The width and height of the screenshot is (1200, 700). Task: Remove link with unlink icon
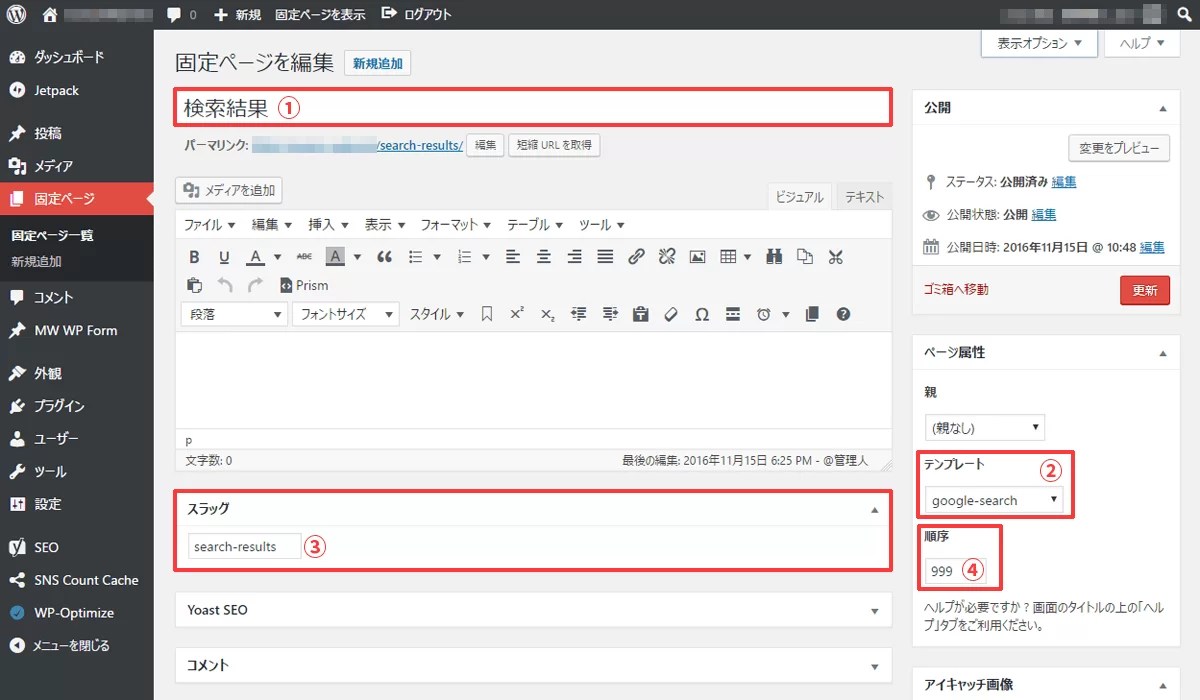click(667, 257)
